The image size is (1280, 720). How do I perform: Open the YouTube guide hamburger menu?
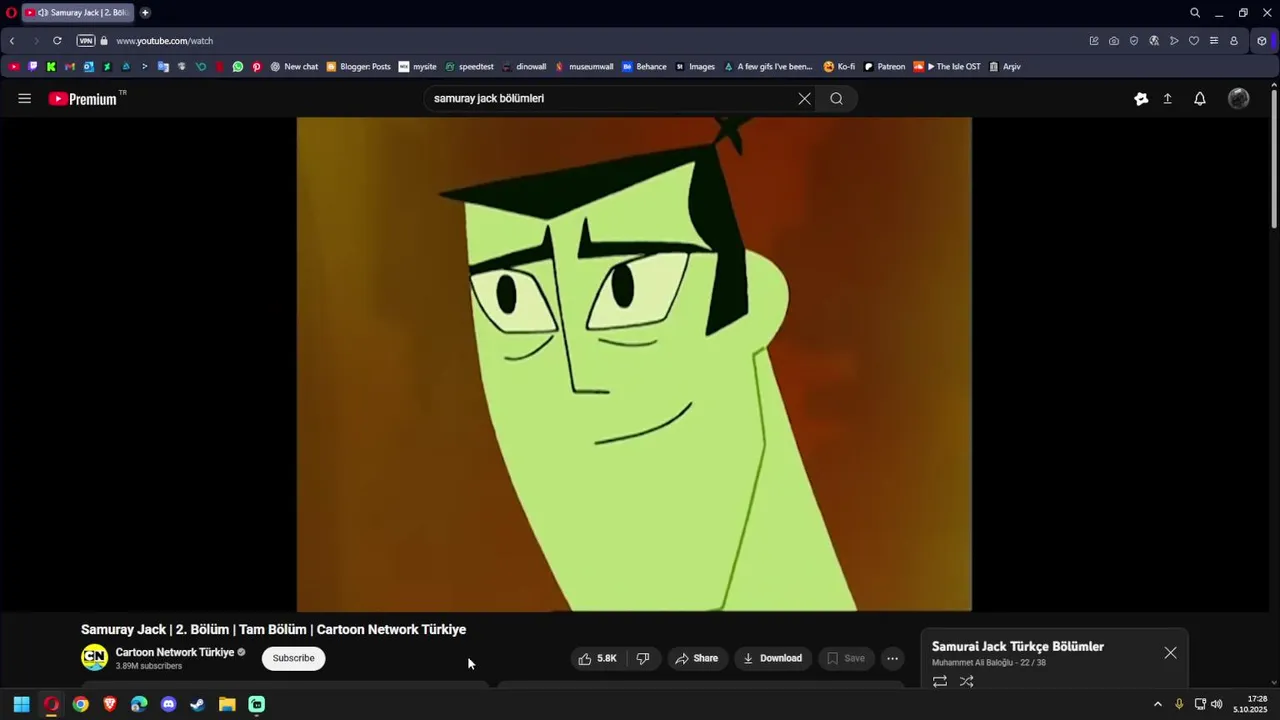tap(24, 98)
